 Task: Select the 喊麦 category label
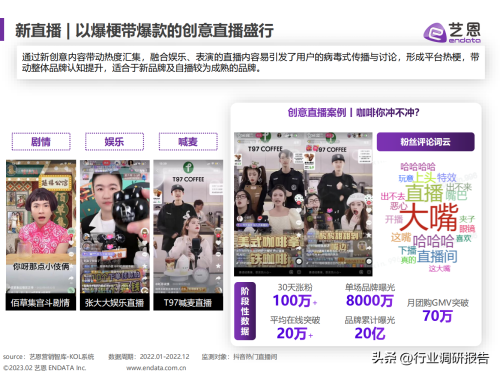pyautogui.click(x=188, y=142)
